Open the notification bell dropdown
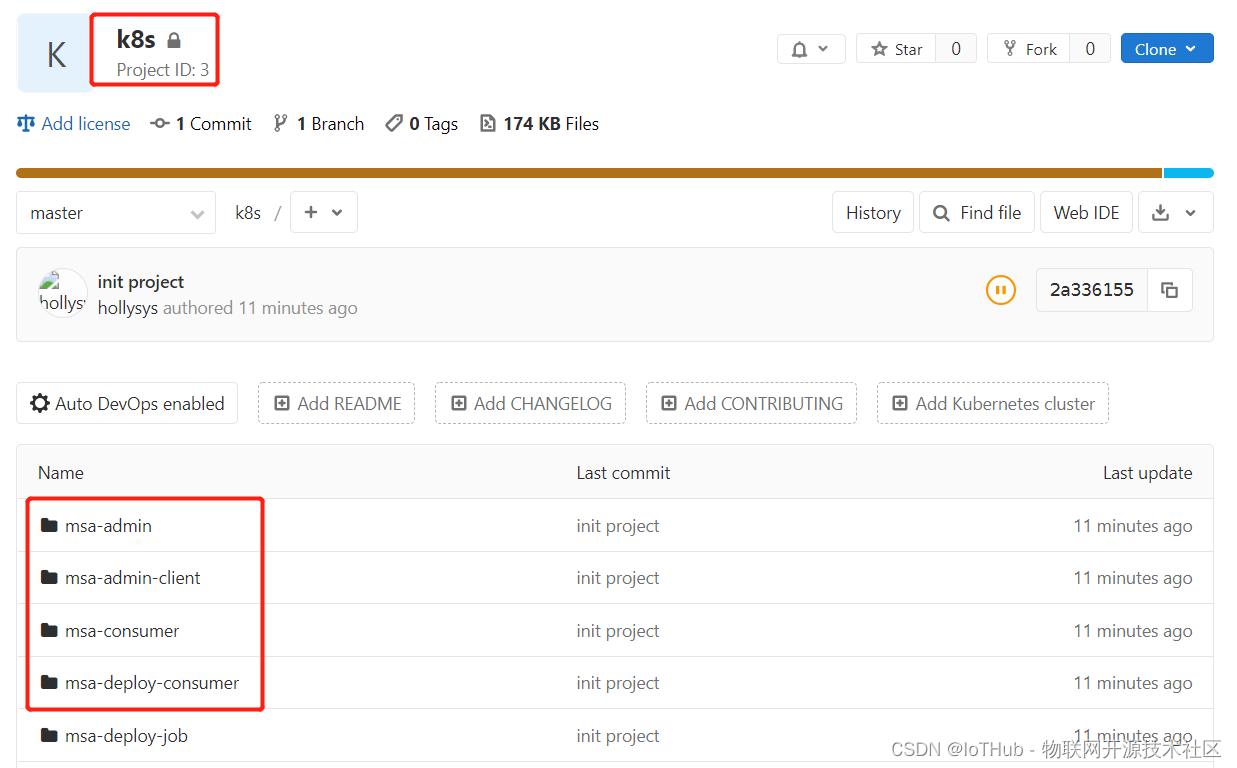 pyautogui.click(x=811, y=49)
